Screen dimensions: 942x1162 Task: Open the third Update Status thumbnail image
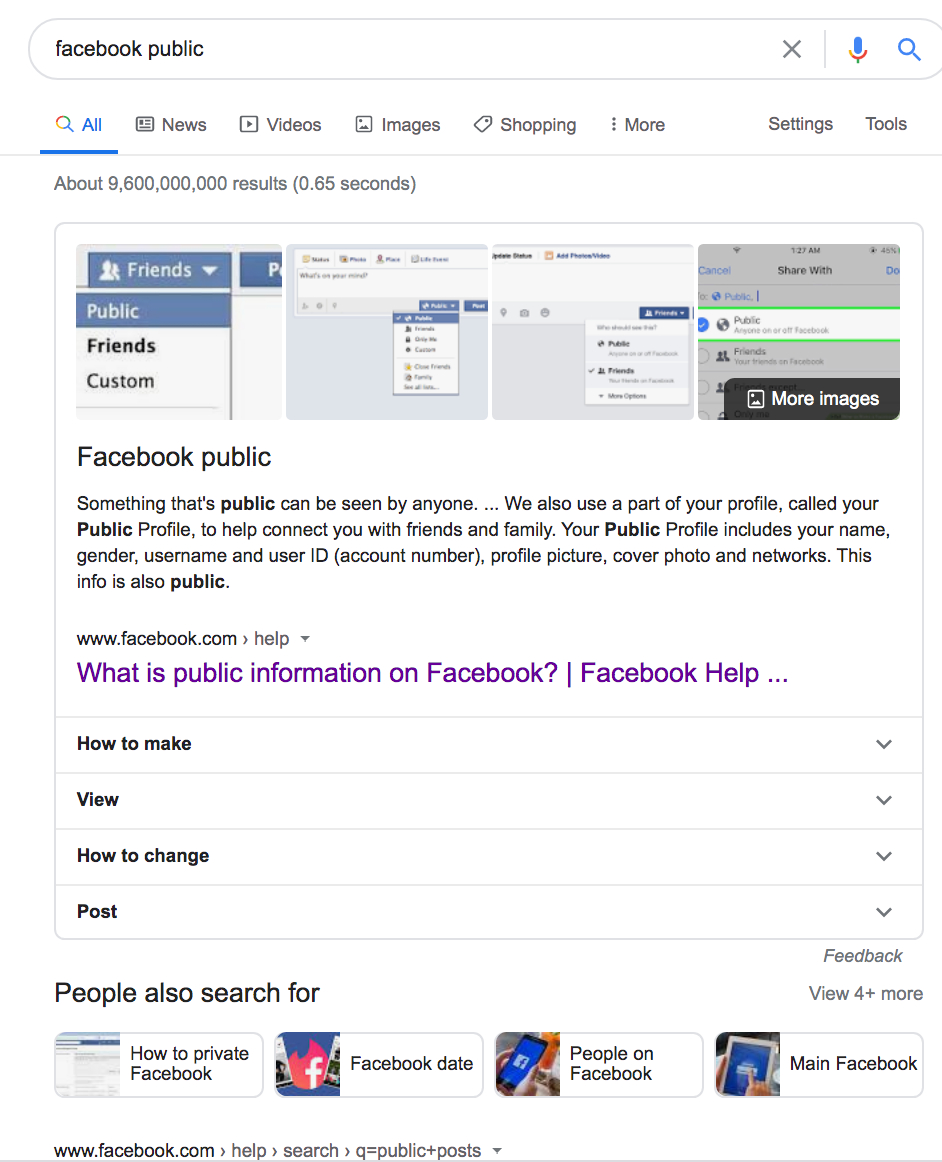[x=593, y=332]
